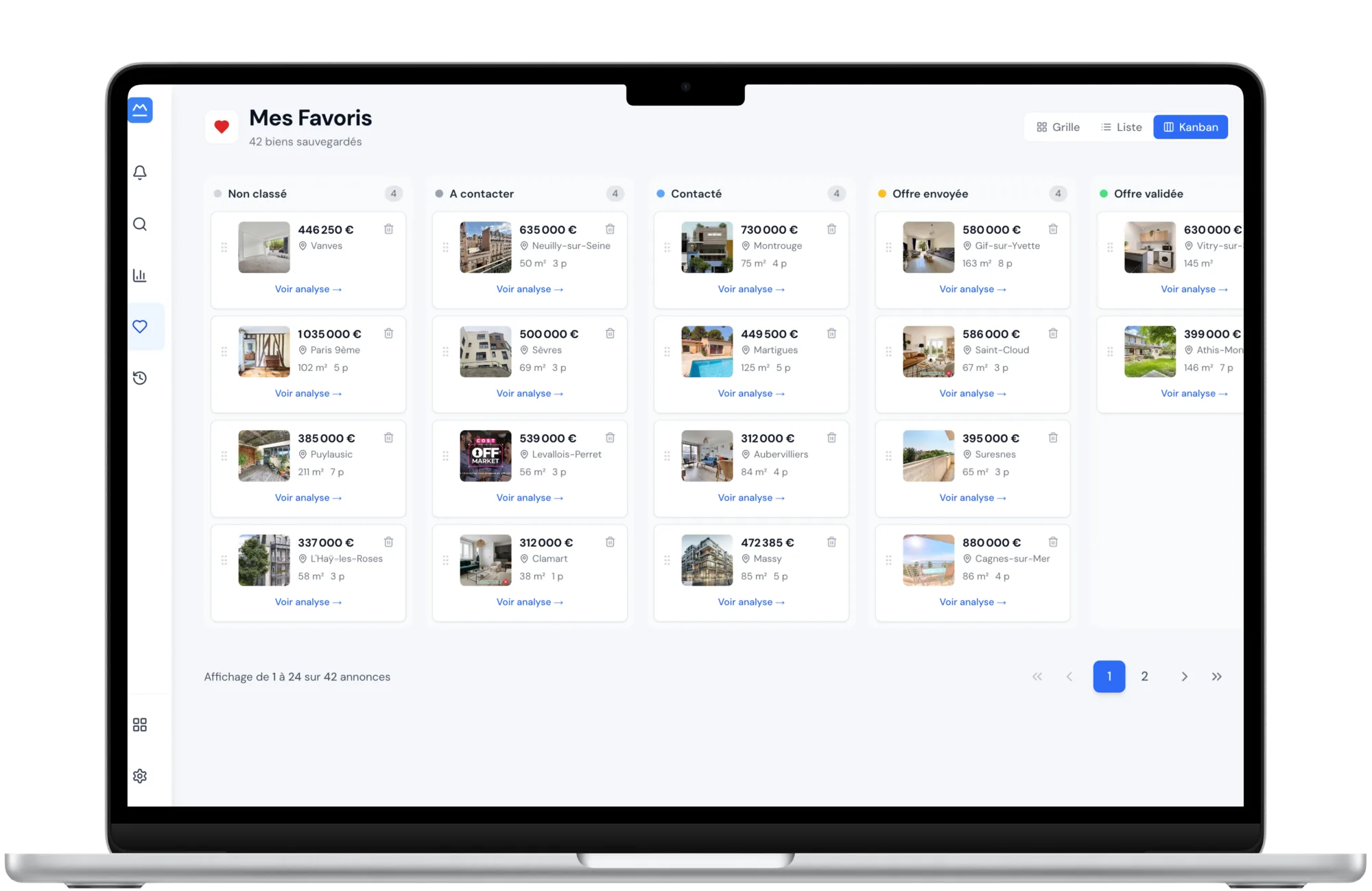Open the dashboard grid icon in sidebar
The height and width of the screenshot is (891, 1372).
(x=140, y=724)
